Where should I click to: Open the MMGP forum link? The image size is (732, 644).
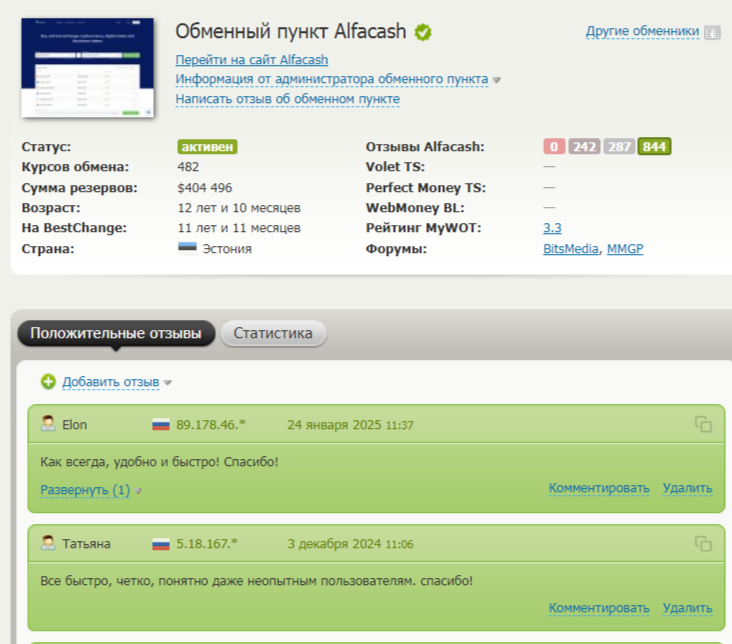pyautogui.click(x=625, y=248)
